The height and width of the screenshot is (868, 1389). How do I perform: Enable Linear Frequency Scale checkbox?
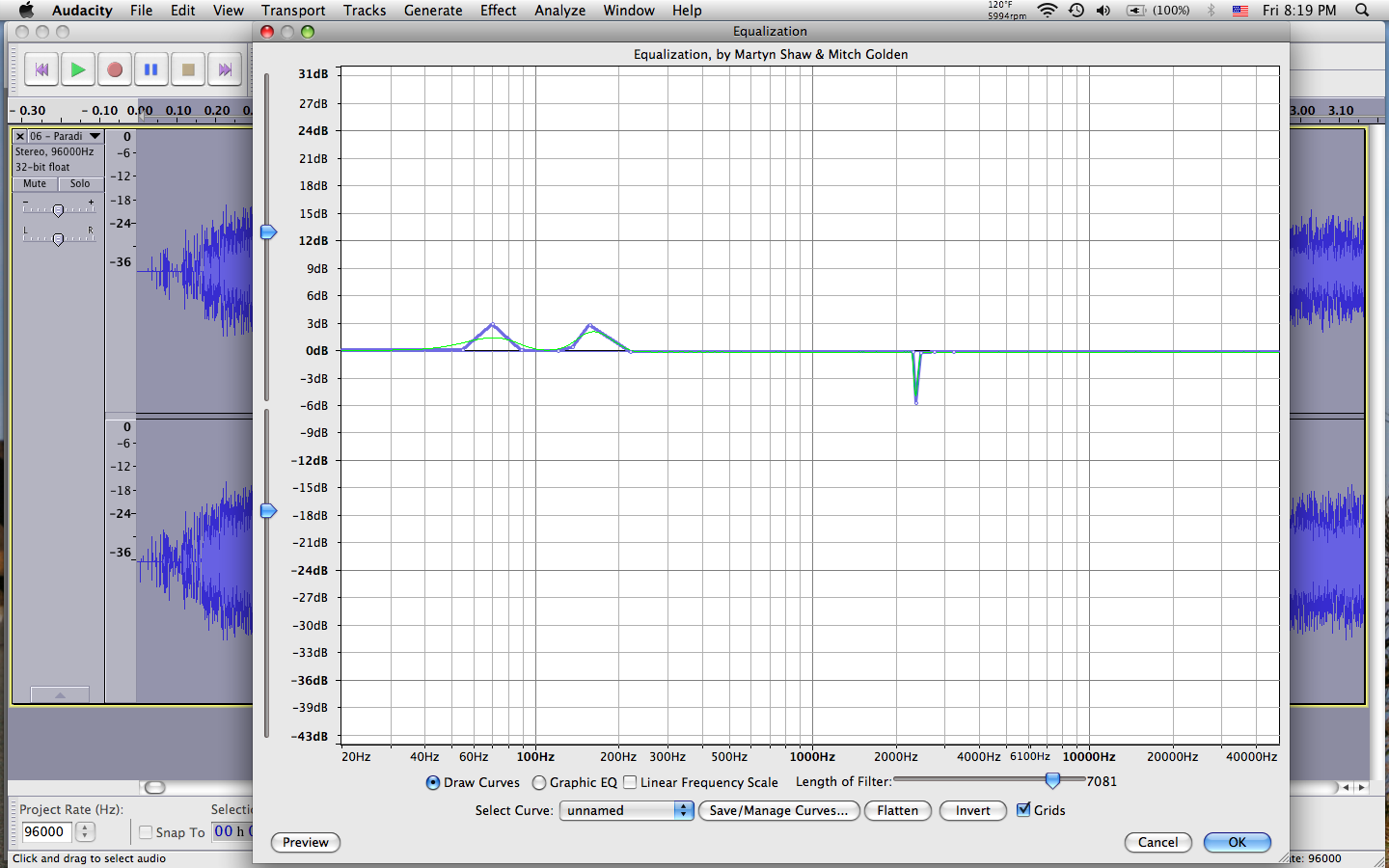[x=631, y=782]
